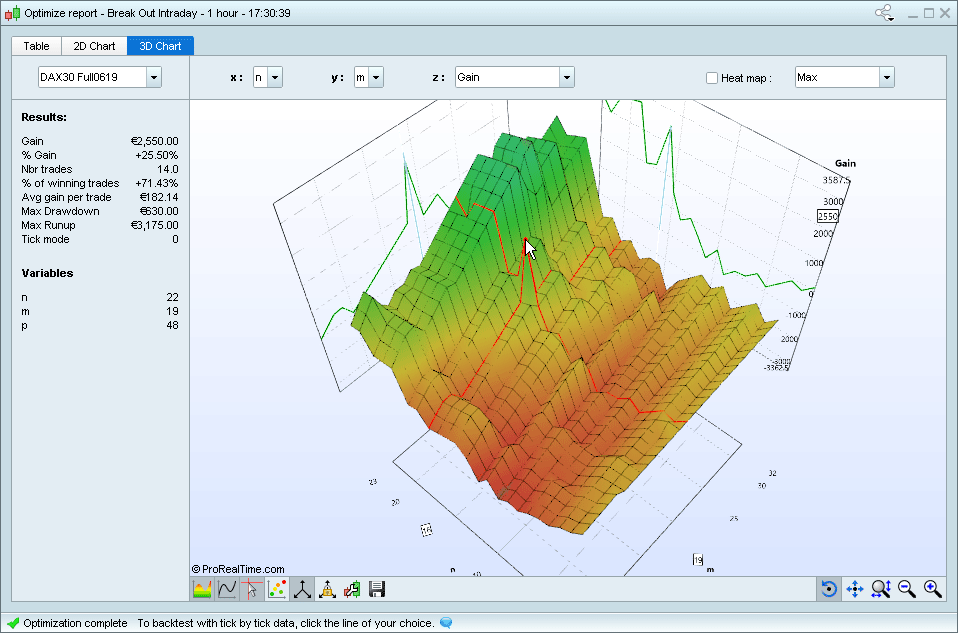Save the chart using the floppy disk icon
This screenshot has height=633, width=958.
[x=376, y=589]
